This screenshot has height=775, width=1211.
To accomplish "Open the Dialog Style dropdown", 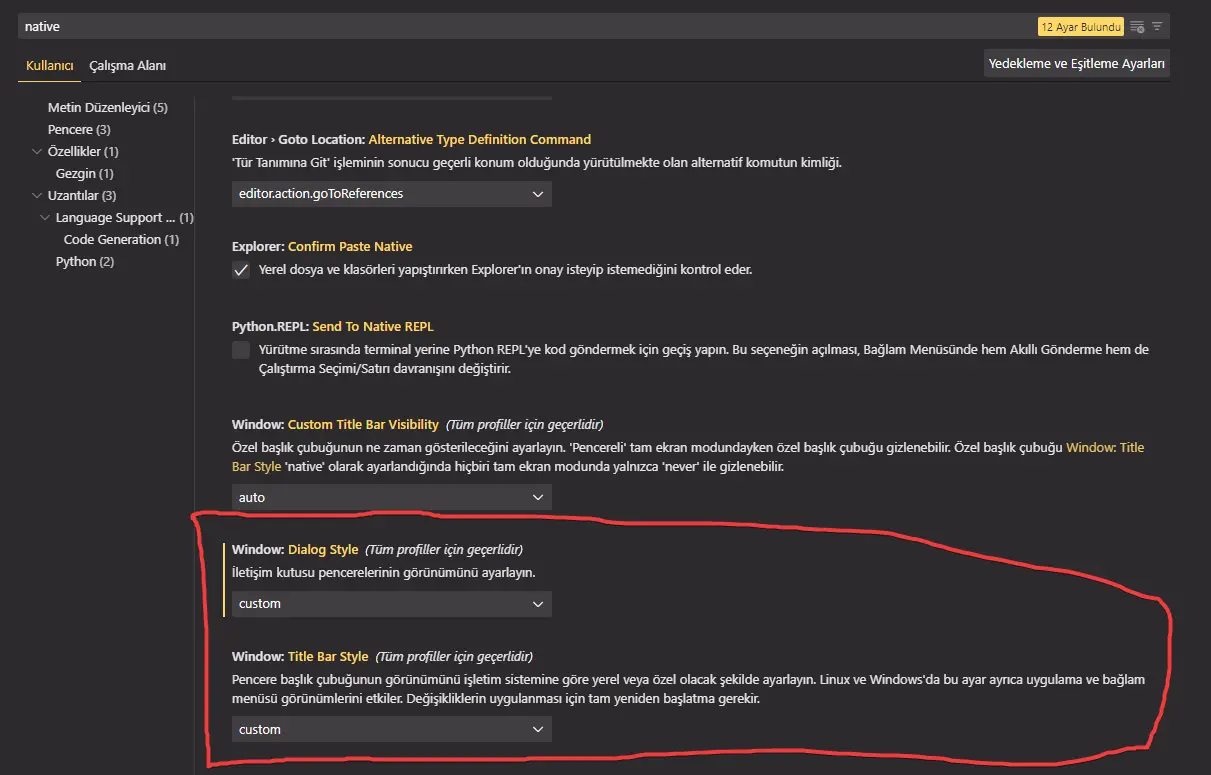I will click(391, 603).
